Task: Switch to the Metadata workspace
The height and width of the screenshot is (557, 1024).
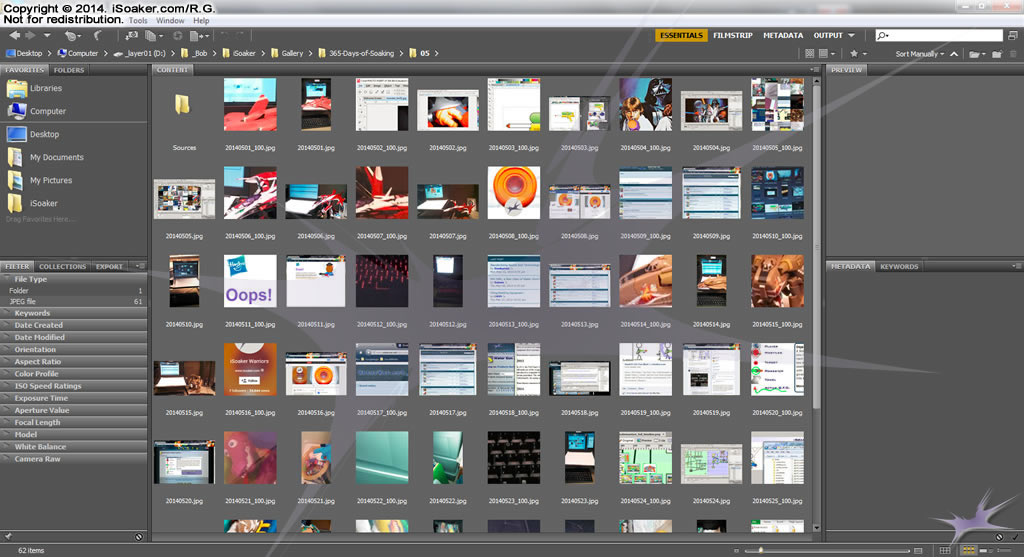Action: click(x=783, y=35)
